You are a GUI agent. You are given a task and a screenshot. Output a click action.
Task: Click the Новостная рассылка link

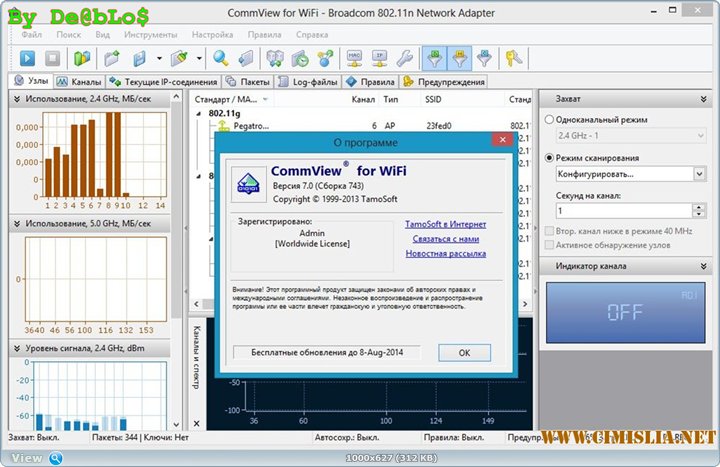pos(445,253)
